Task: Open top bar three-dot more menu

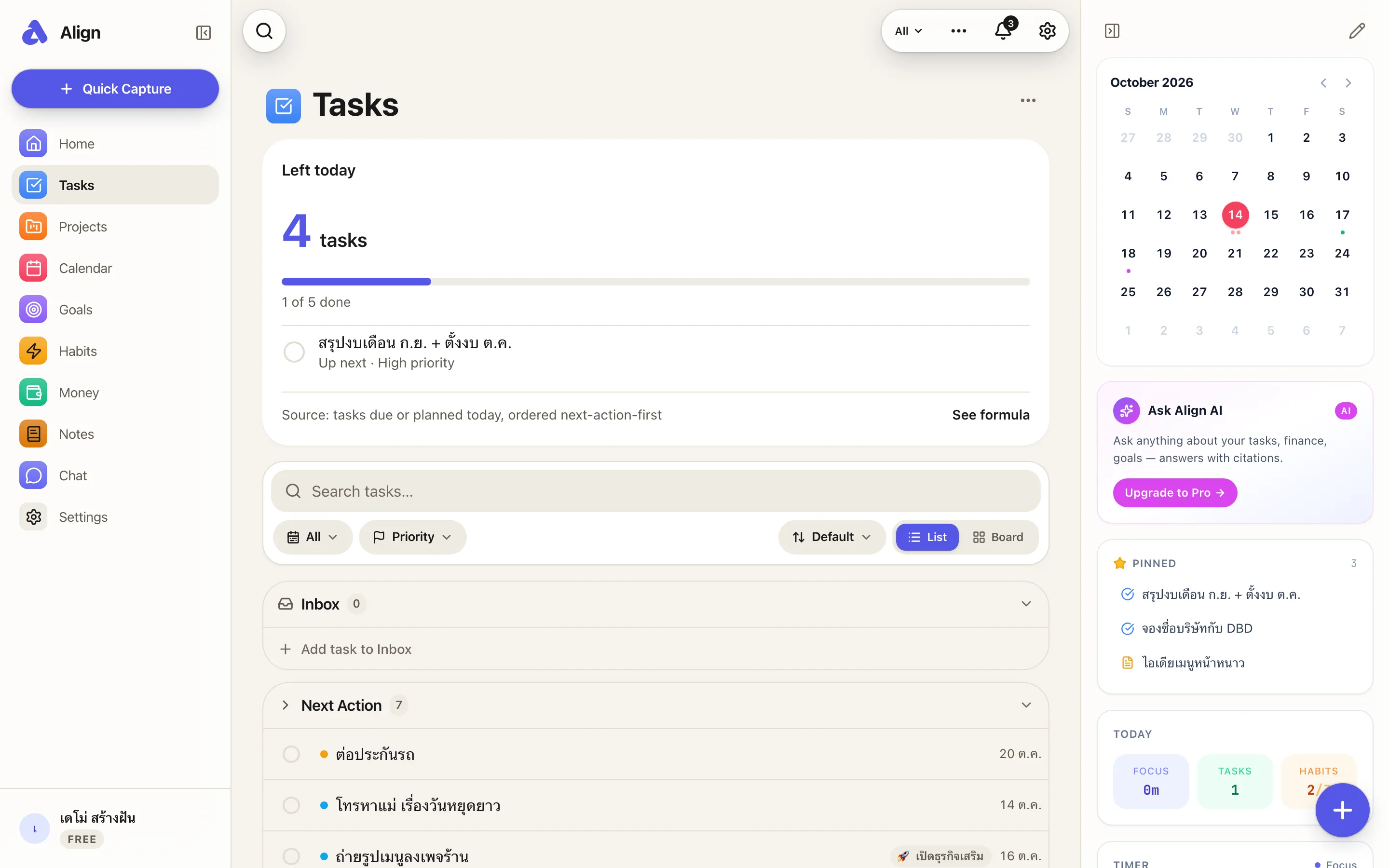Action: 958,31
